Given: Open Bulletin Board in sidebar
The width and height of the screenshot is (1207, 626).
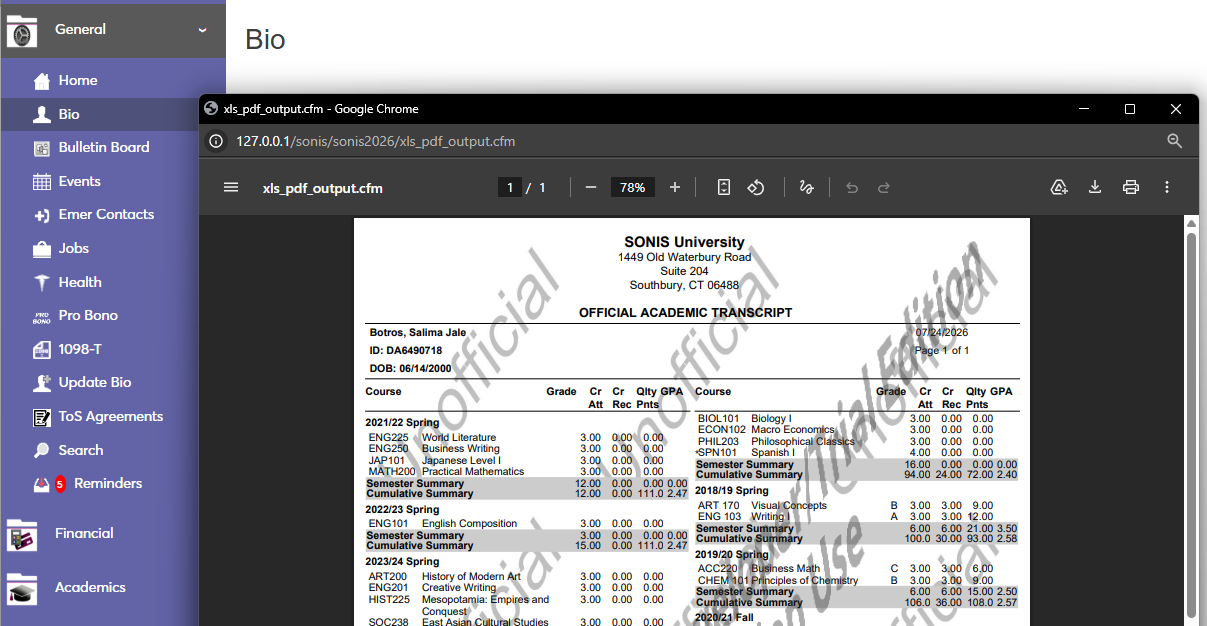Looking at the screenshot, I should (x=104, y=147).
